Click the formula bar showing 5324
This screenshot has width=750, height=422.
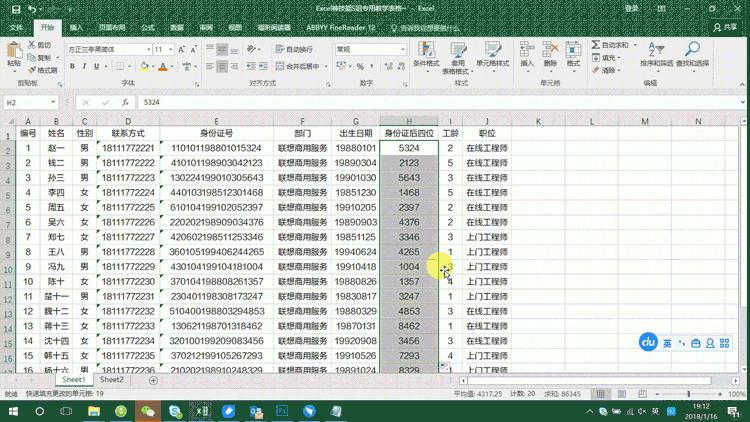pyautogui.click(x=440, y=102)
